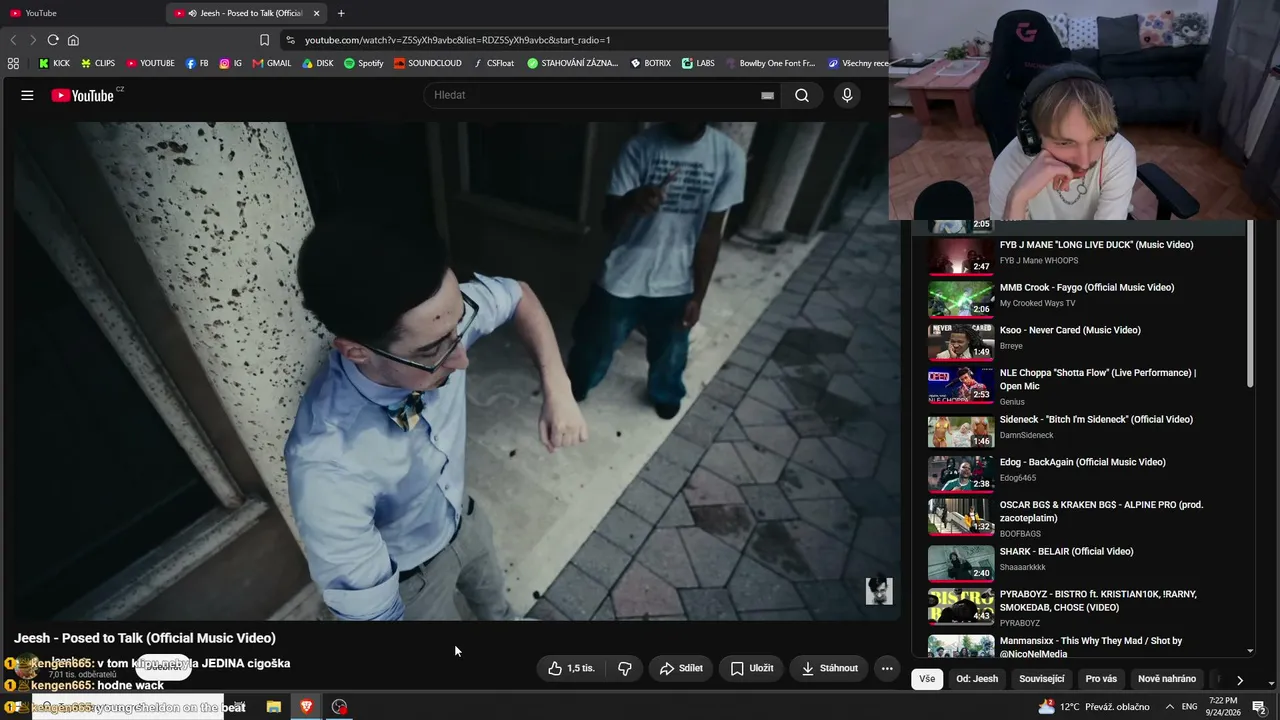Screen dimensions: 1280x720
Task: Open the on-screen keyboard icon in search
Action: point(767,95)
